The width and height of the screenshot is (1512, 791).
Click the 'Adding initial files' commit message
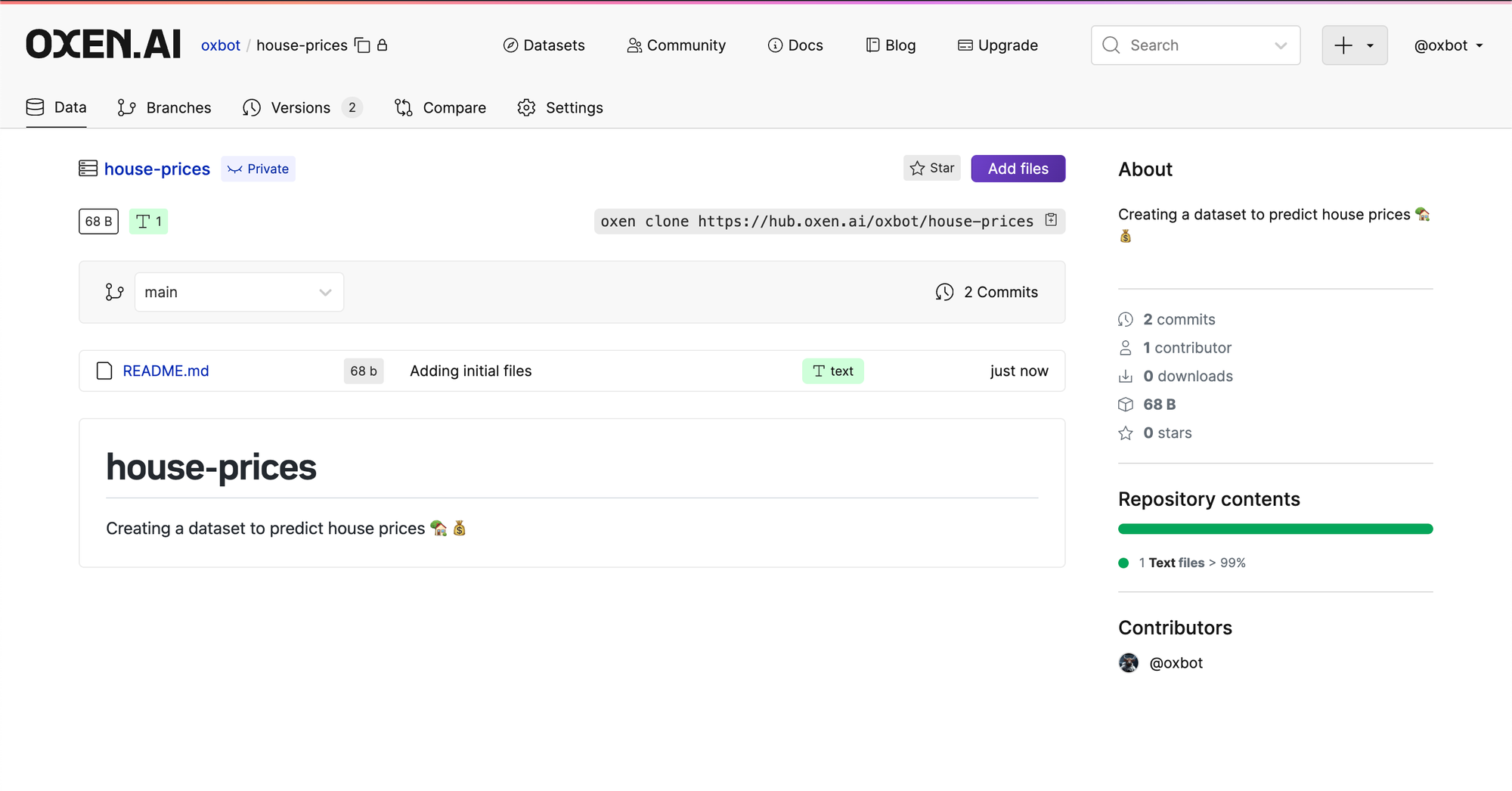pyautogui.click(x=471, y=371)
